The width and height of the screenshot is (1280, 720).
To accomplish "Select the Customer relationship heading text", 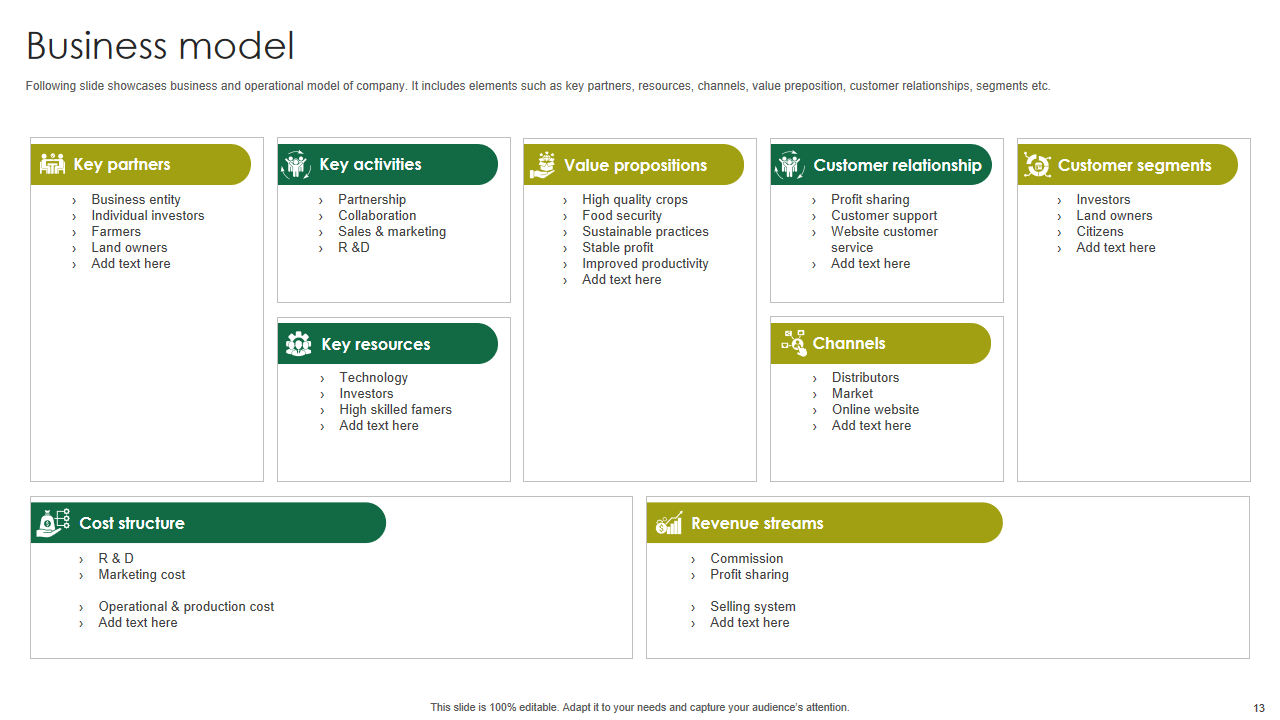I will point(897,165).
